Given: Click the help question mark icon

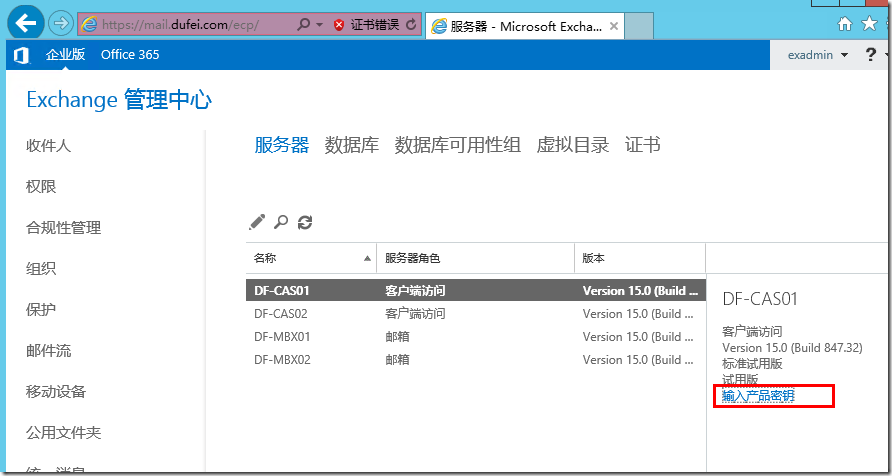Looking at the screenshot, I should coord(870,55).
